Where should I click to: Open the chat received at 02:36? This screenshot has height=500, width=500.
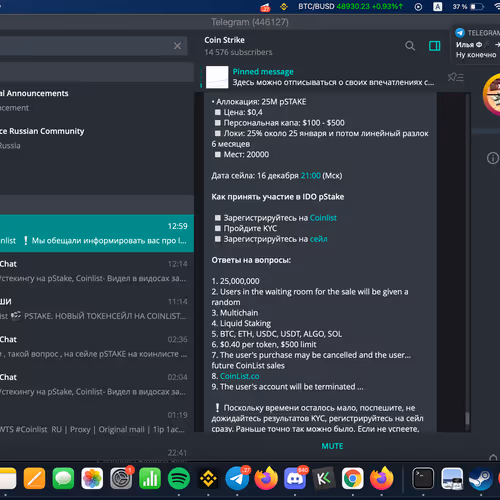(97, 346)
